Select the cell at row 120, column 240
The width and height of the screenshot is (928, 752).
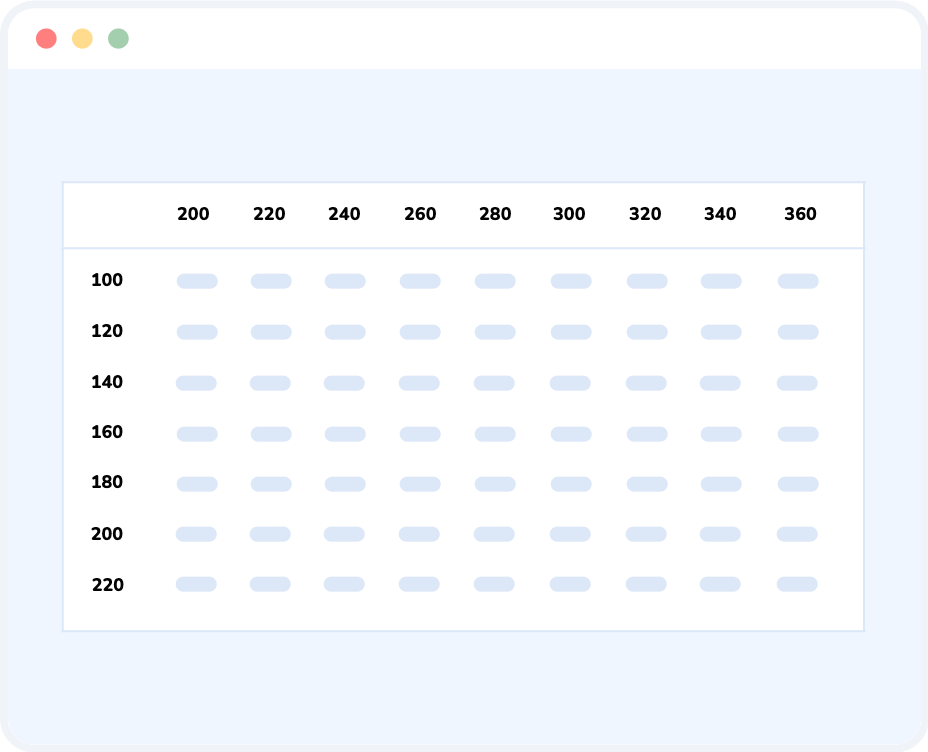pyautogui.click(x=345, y=332)
